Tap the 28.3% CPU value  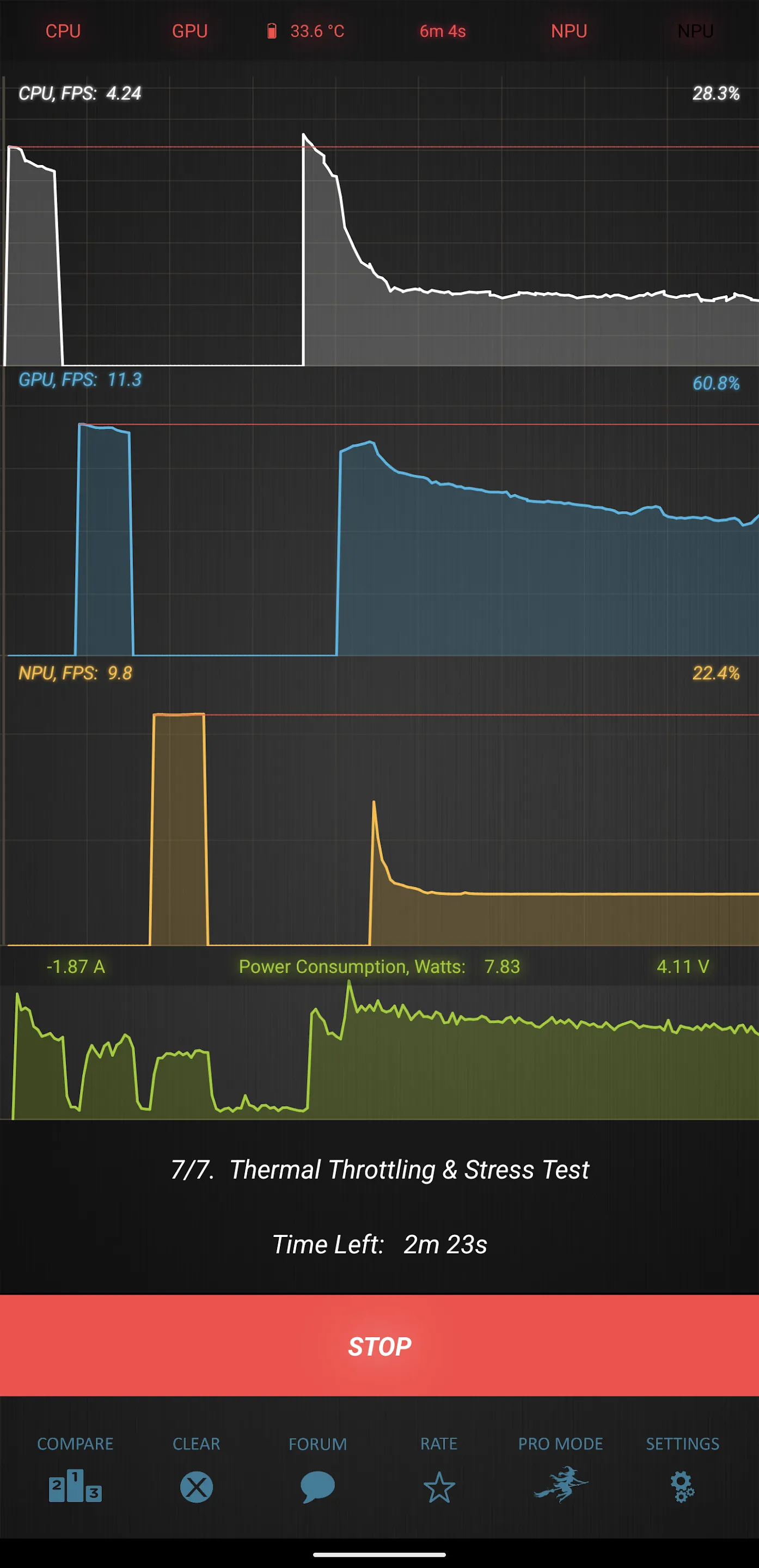716,93
